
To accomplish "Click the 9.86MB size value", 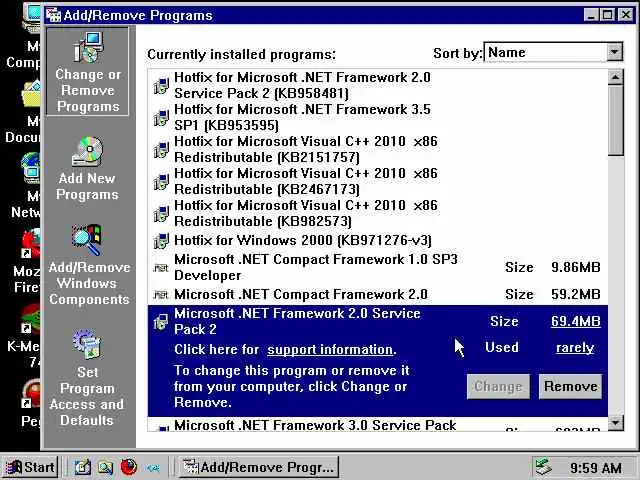I will pyautogui.click(x=576, y=267).
